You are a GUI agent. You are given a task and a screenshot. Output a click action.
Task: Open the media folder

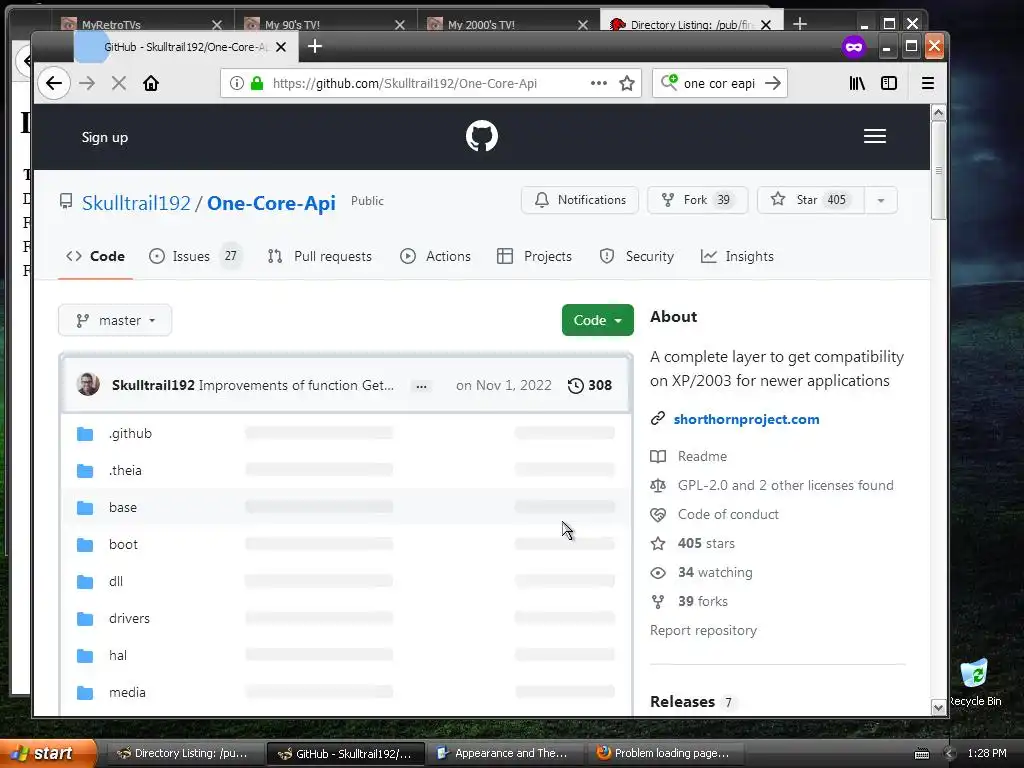pos(127,692)
